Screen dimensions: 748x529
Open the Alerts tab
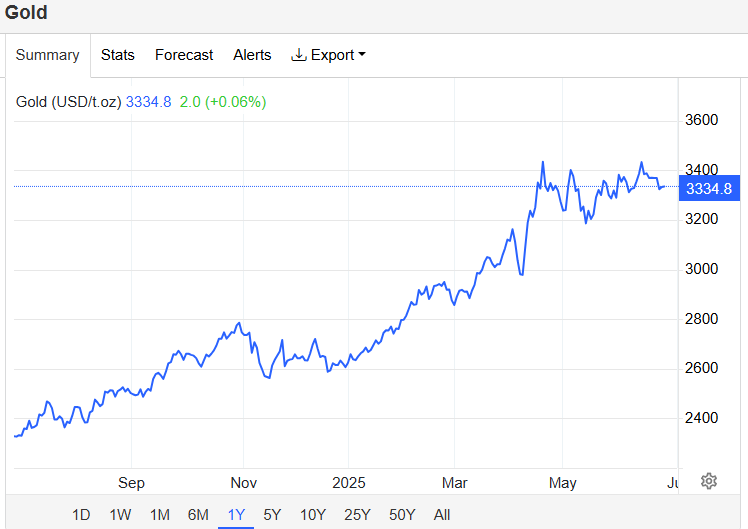252,55
